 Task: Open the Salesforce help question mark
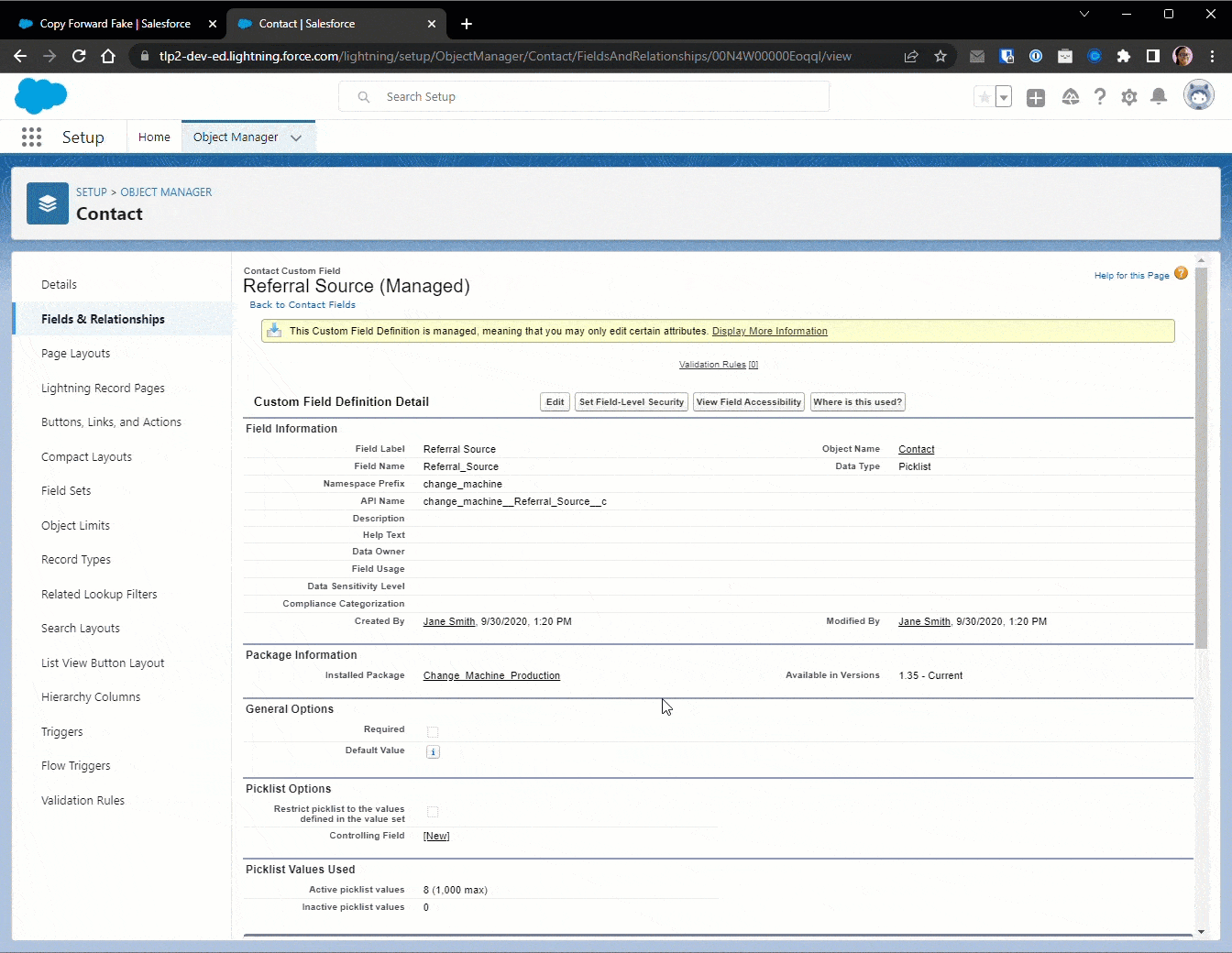pos(1100,97)
